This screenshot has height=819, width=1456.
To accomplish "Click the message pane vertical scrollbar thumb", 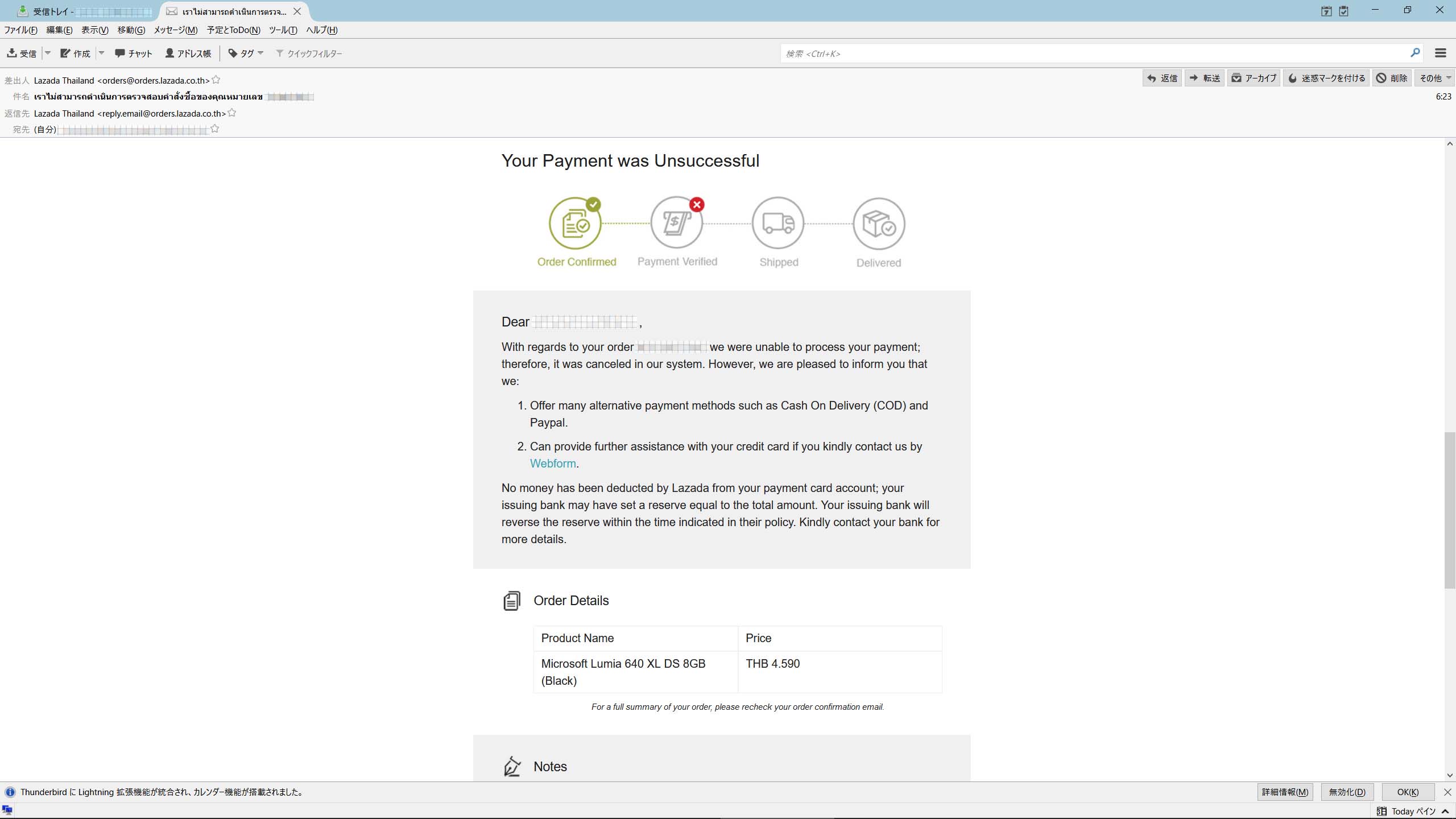I will pos(1450,510).
